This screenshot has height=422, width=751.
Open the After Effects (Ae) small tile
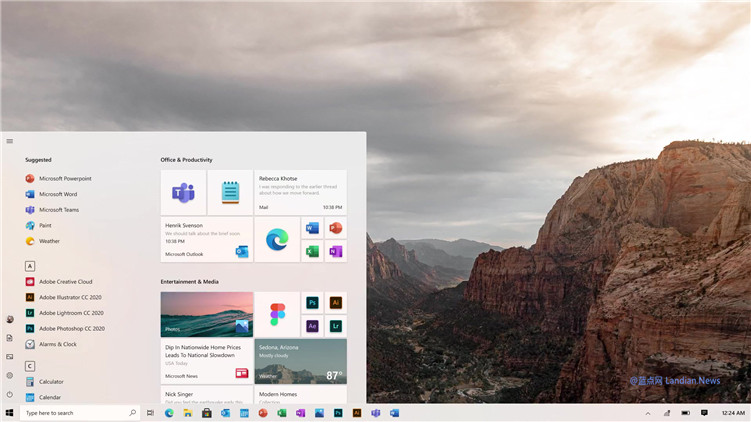coord(312,326)
